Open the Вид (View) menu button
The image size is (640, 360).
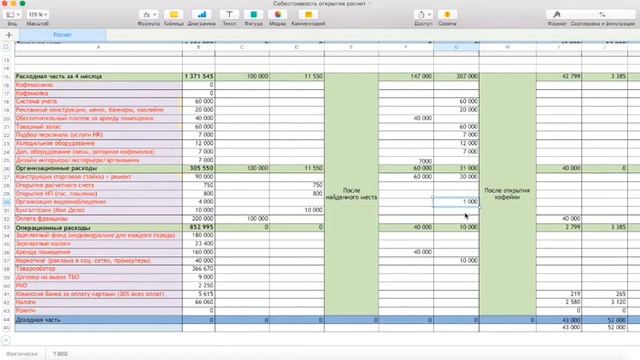[12, 15]
